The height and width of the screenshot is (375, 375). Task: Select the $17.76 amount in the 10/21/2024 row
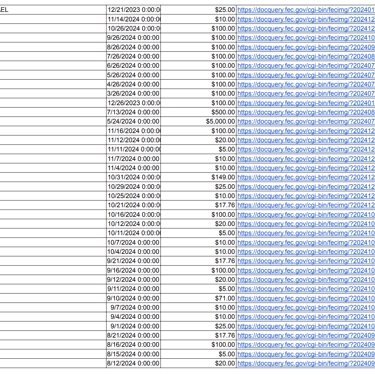pyautogui.click(x=199, y=205)
